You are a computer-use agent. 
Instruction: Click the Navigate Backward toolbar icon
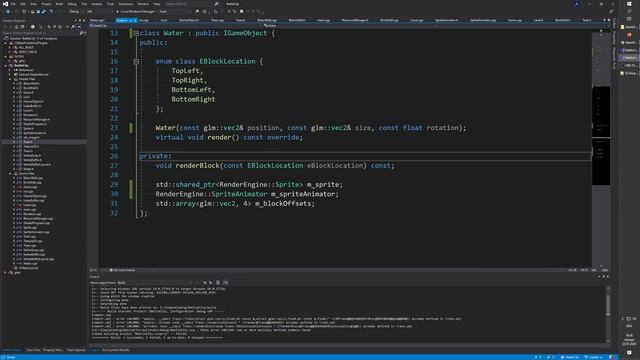8,11
